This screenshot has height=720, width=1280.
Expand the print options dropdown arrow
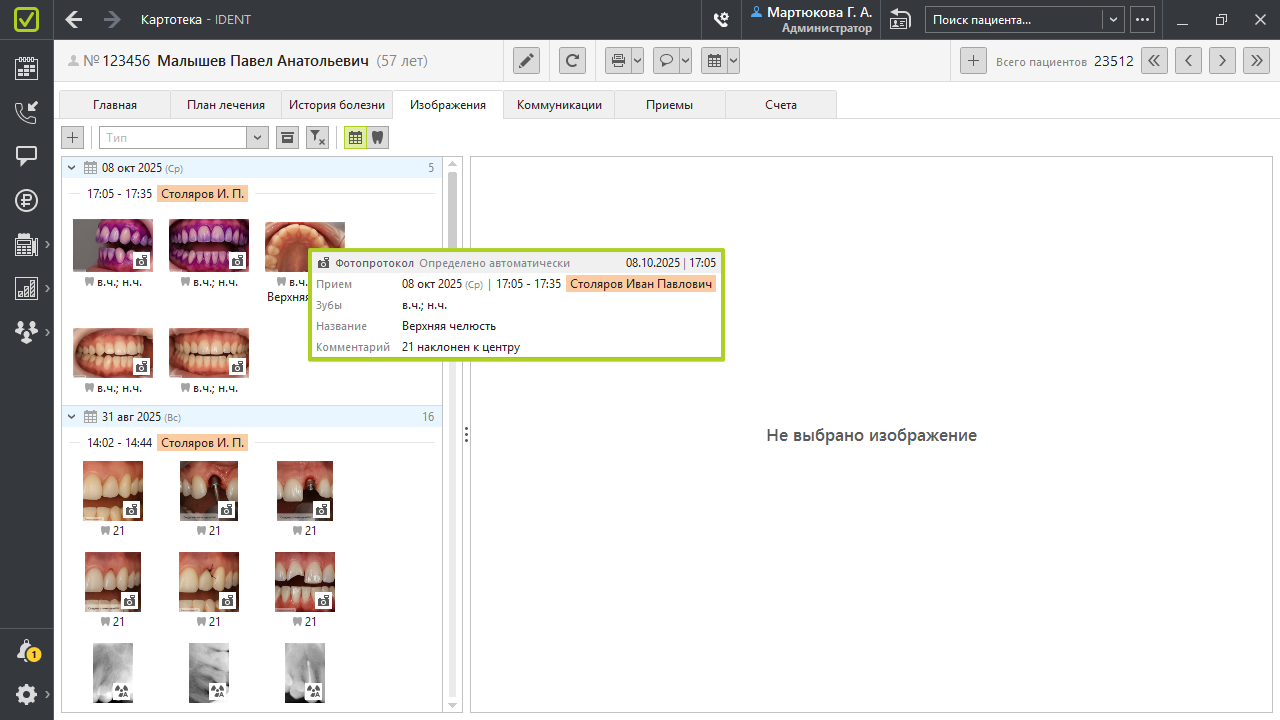[638, 61]
